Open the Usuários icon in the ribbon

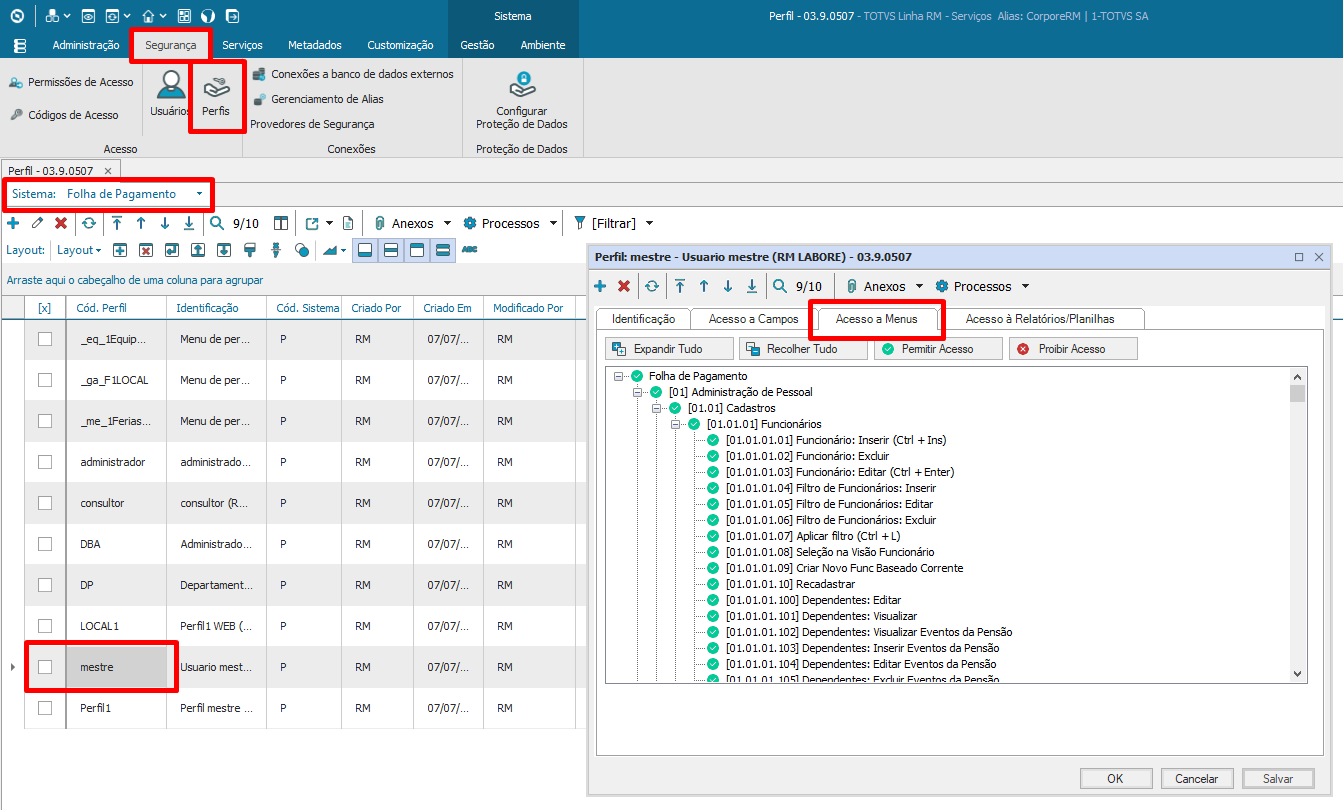point(171,85)
